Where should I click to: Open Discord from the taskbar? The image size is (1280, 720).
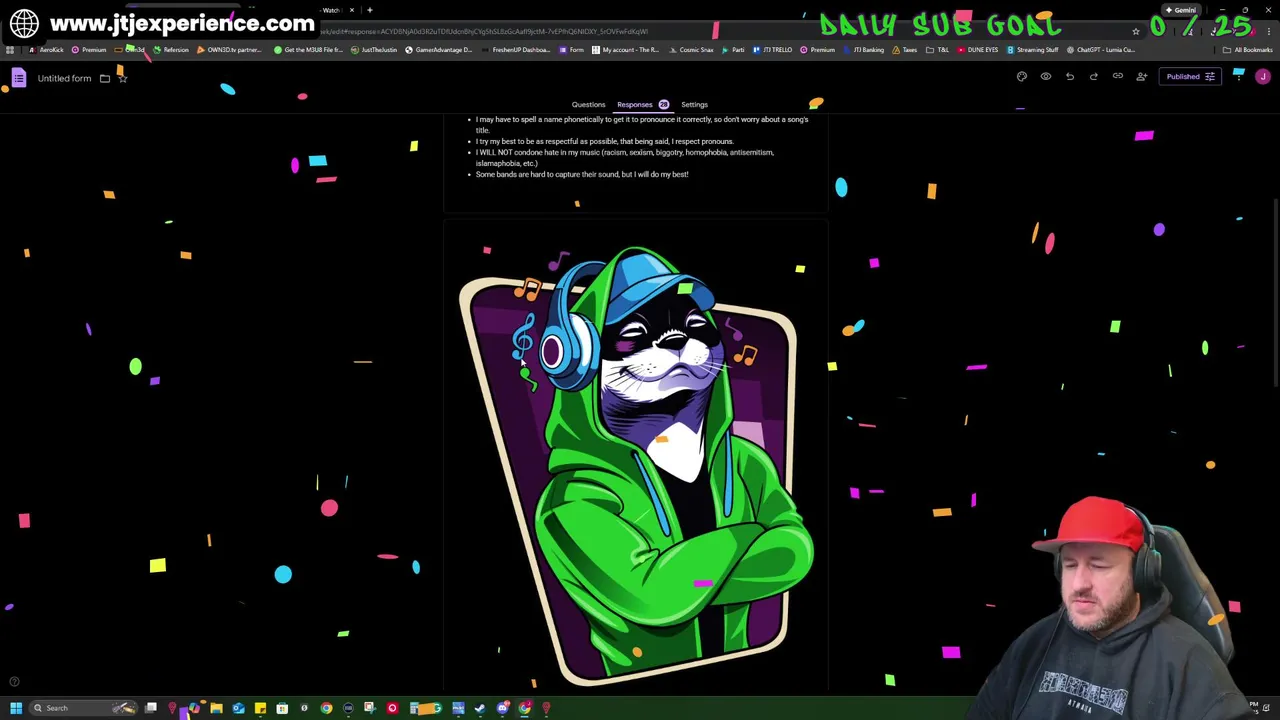pos(502,708)
